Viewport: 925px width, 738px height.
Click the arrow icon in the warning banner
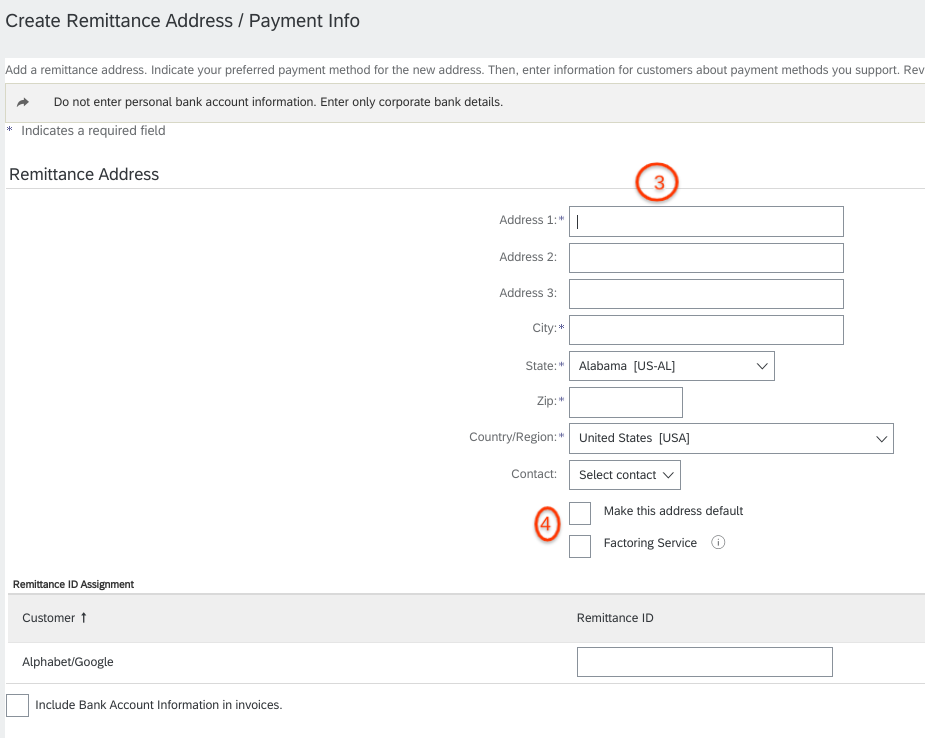click(x=22, y=102)
